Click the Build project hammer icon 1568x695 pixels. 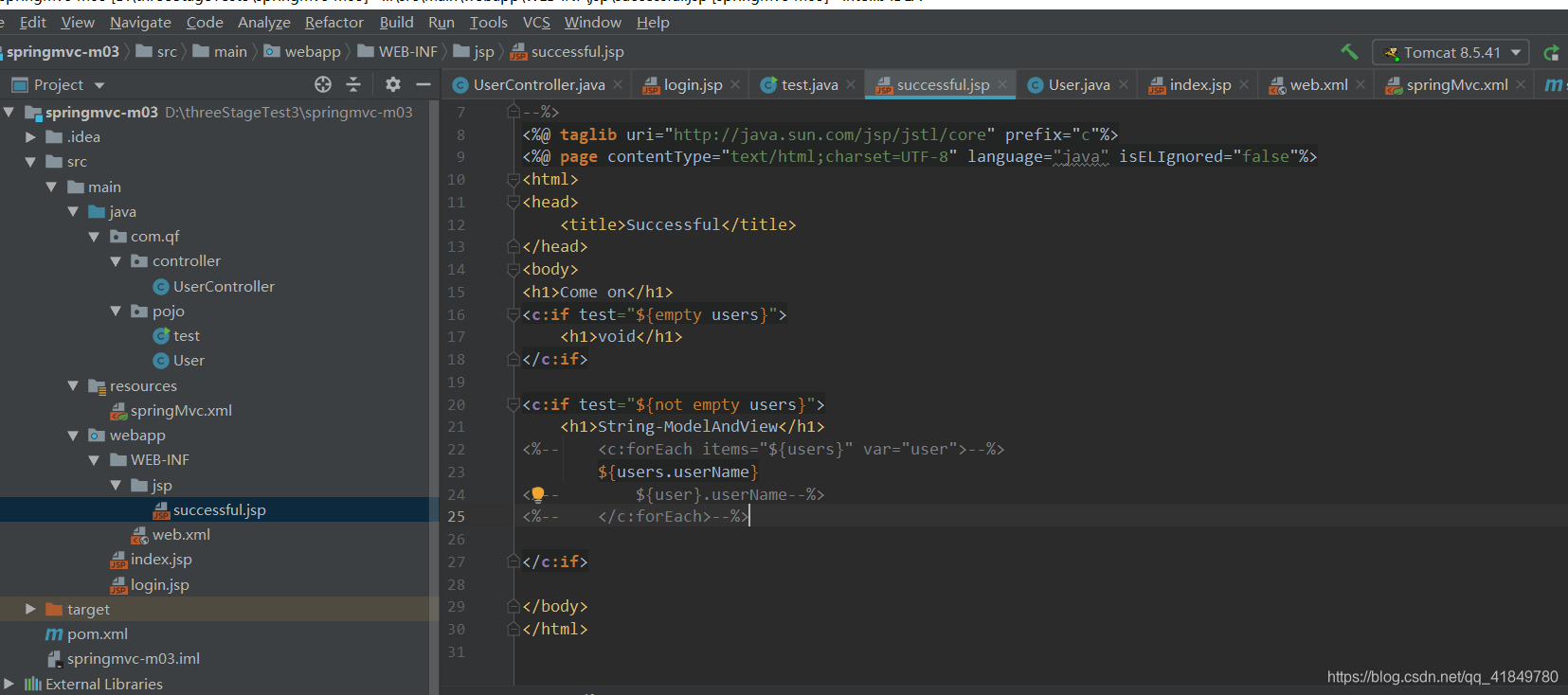pyautogui.click(x=1350, y=52)
